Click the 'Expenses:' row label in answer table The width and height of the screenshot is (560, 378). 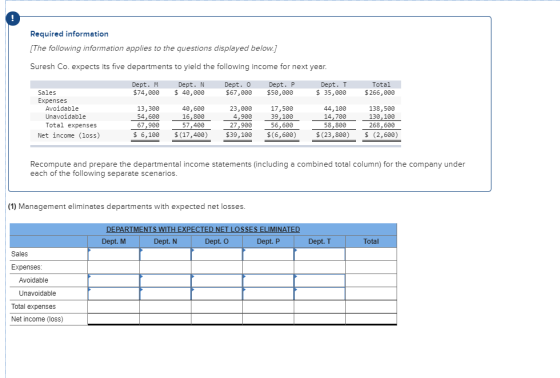(x=27, y=267)
